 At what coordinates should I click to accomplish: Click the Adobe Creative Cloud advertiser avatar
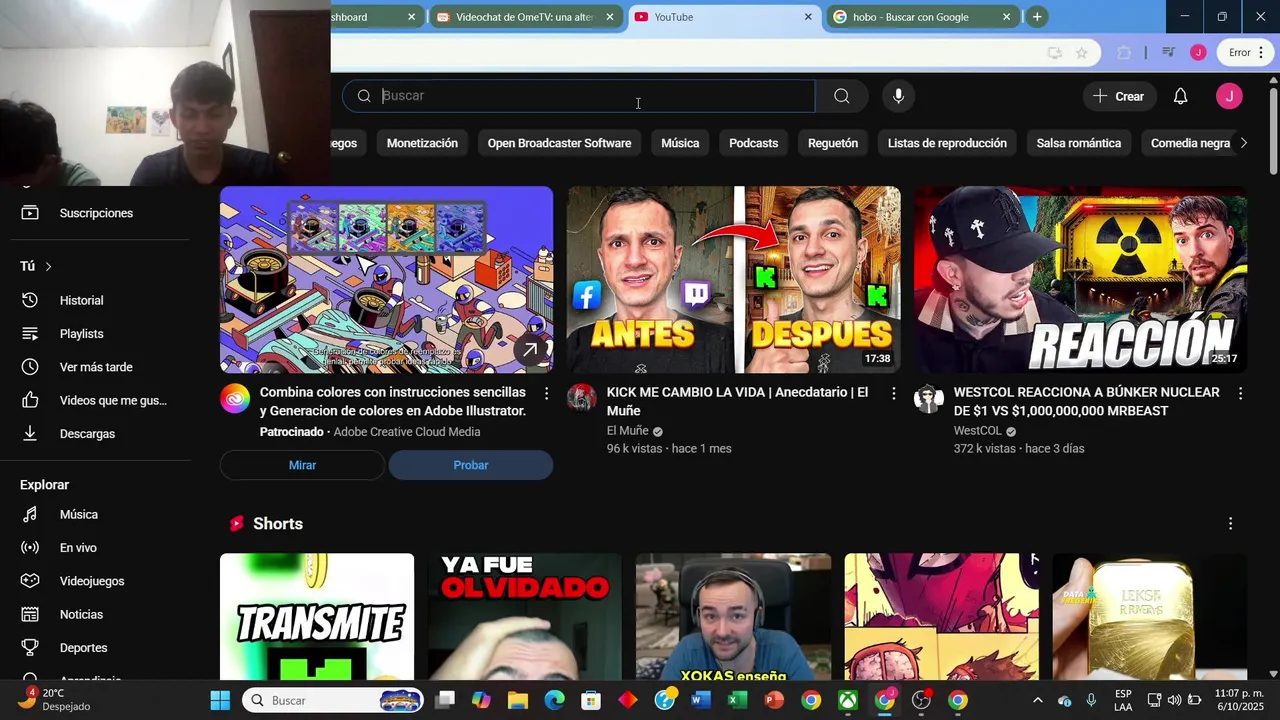(235, 398)
